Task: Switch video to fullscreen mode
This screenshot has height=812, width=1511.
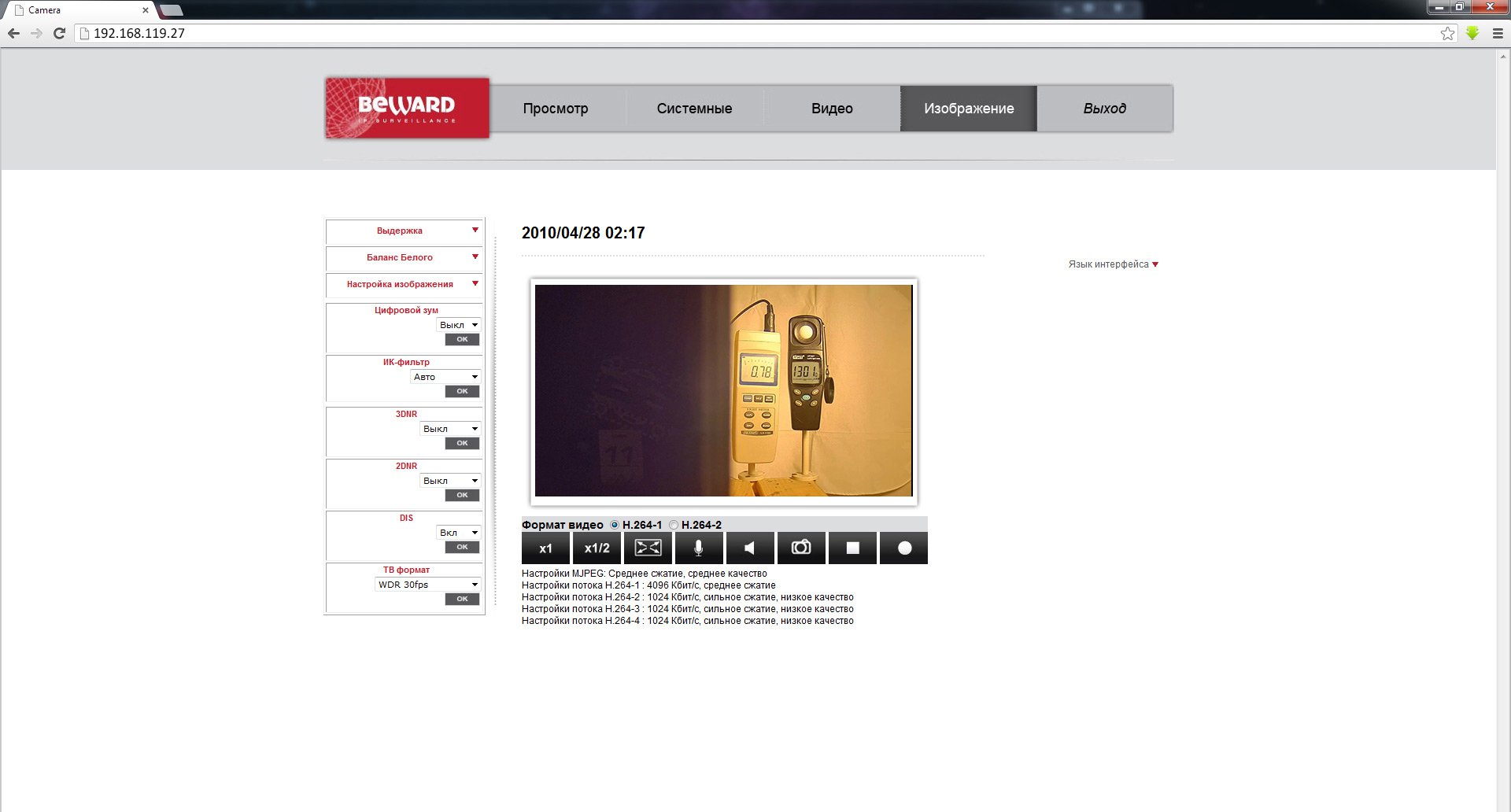Action: (648, 548)
